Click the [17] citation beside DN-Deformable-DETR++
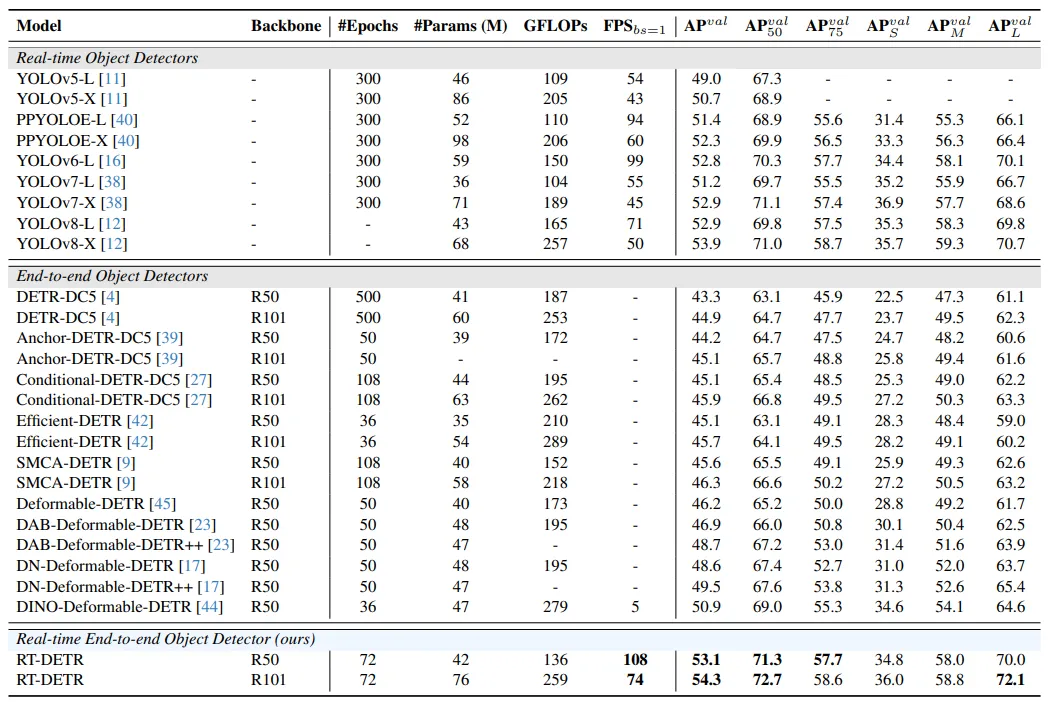1057x702 pixels. pos(210,586)
